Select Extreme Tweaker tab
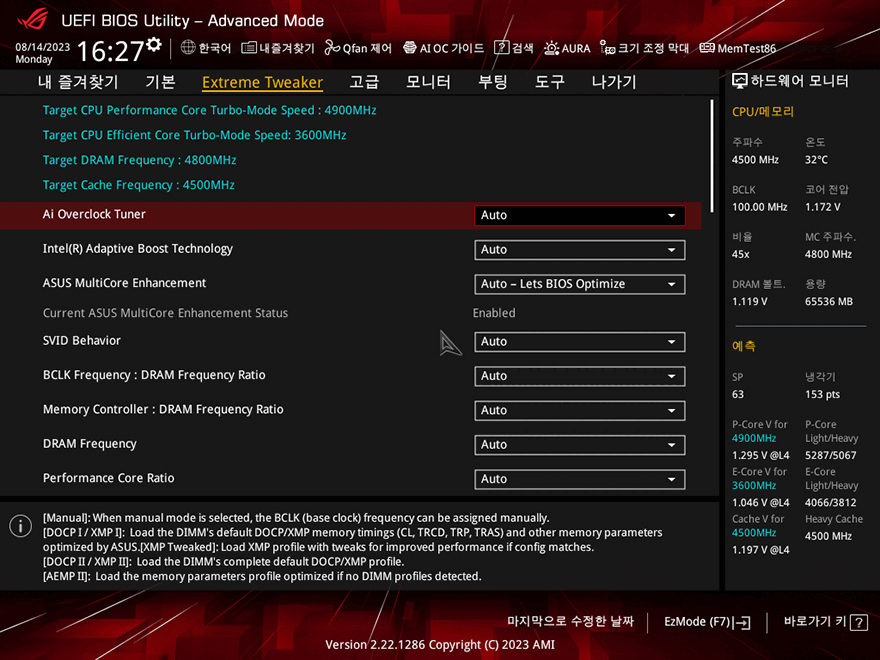Screen dimensions: 880x660 pos(262,82)
